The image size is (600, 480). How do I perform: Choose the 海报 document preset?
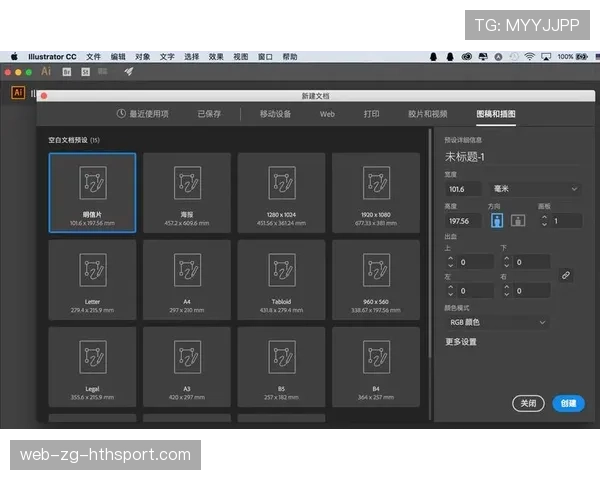pos(187,193)
